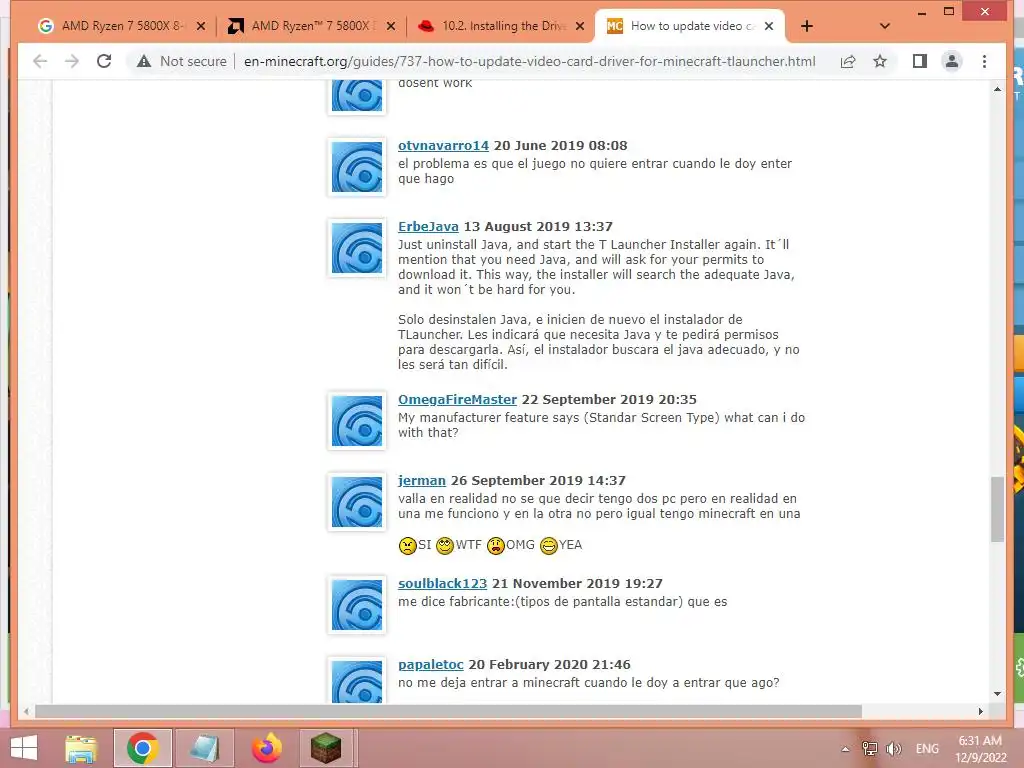Open network status tray icon
The width and height of the screenshot is (1024, 768).
tap(869, 749)
